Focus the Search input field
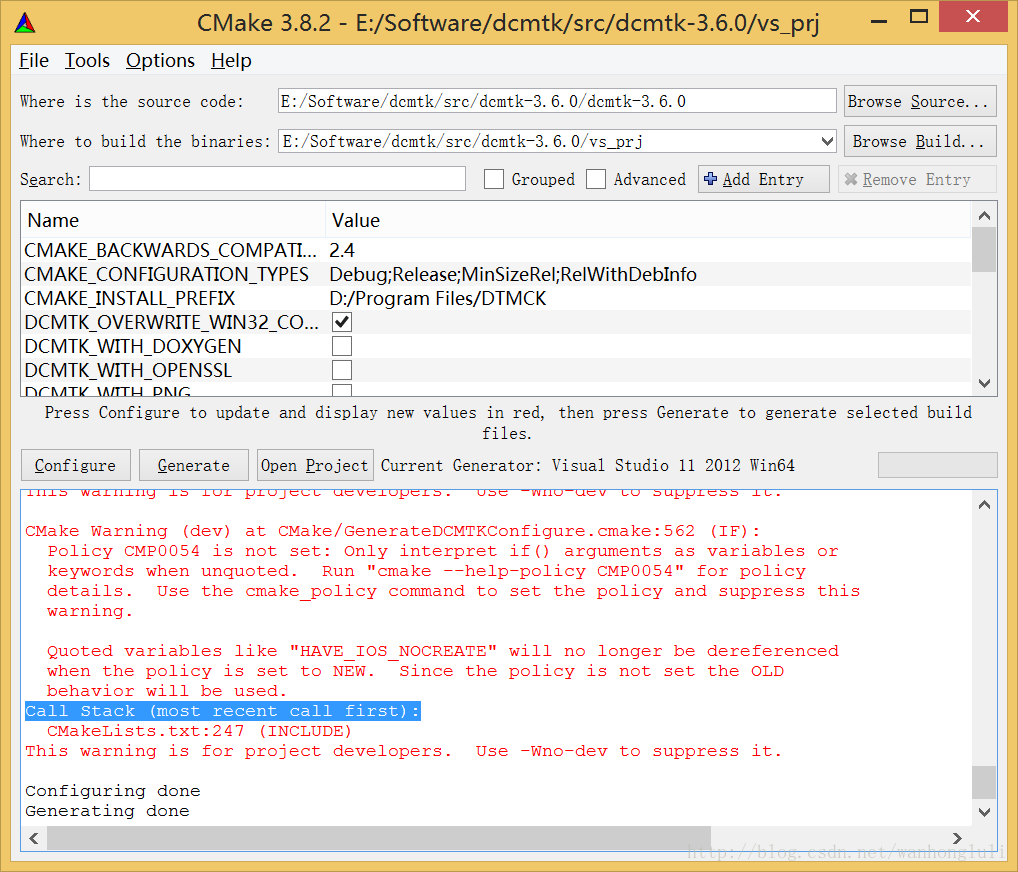 point(277,179)
